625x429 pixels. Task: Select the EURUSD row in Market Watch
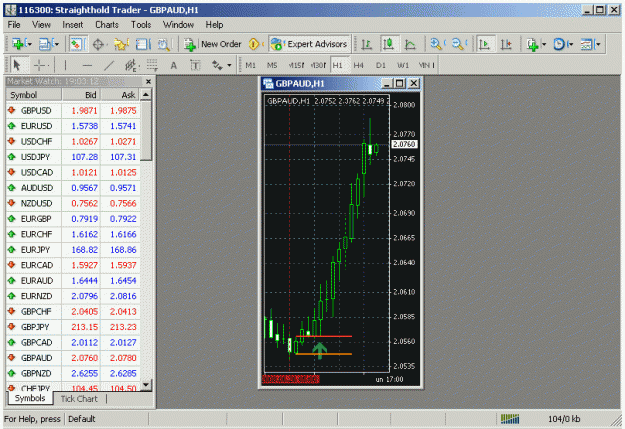pyautogui.click(x=73, y=126)
